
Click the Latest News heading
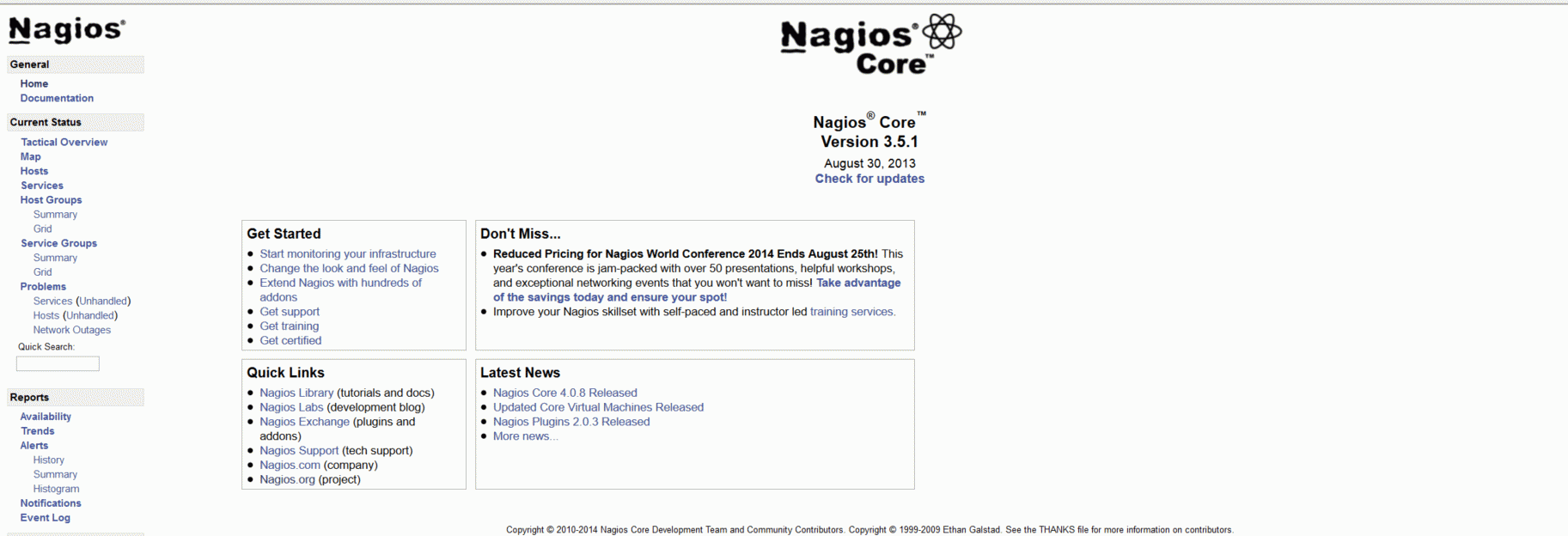click(520, 373)
